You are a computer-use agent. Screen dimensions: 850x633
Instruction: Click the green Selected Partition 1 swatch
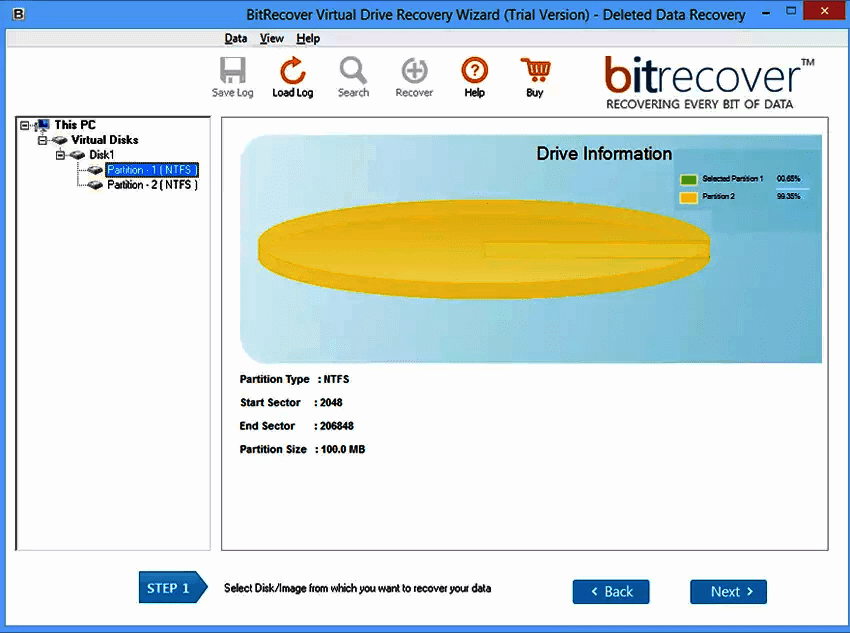[x=688, y=179]
